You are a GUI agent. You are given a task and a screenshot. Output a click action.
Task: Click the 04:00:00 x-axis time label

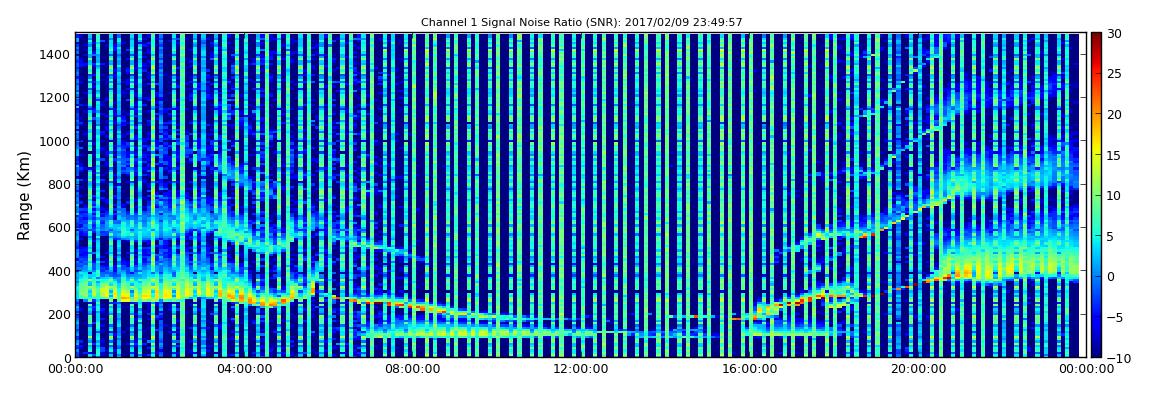pos(245,369)
